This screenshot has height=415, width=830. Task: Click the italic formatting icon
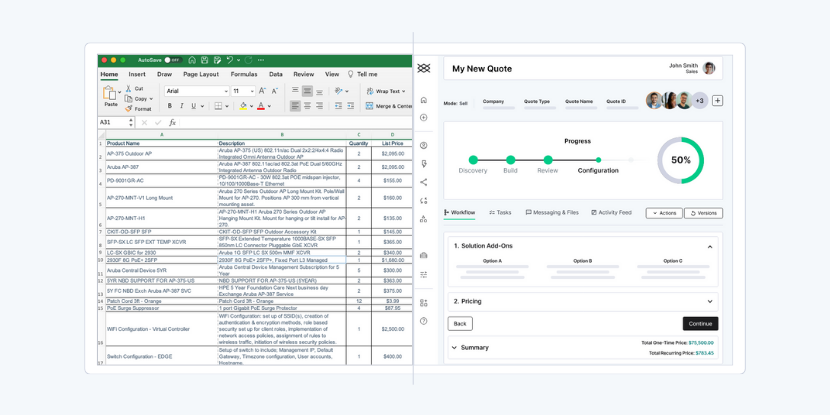pyautogui.click(x=182, y=106)
